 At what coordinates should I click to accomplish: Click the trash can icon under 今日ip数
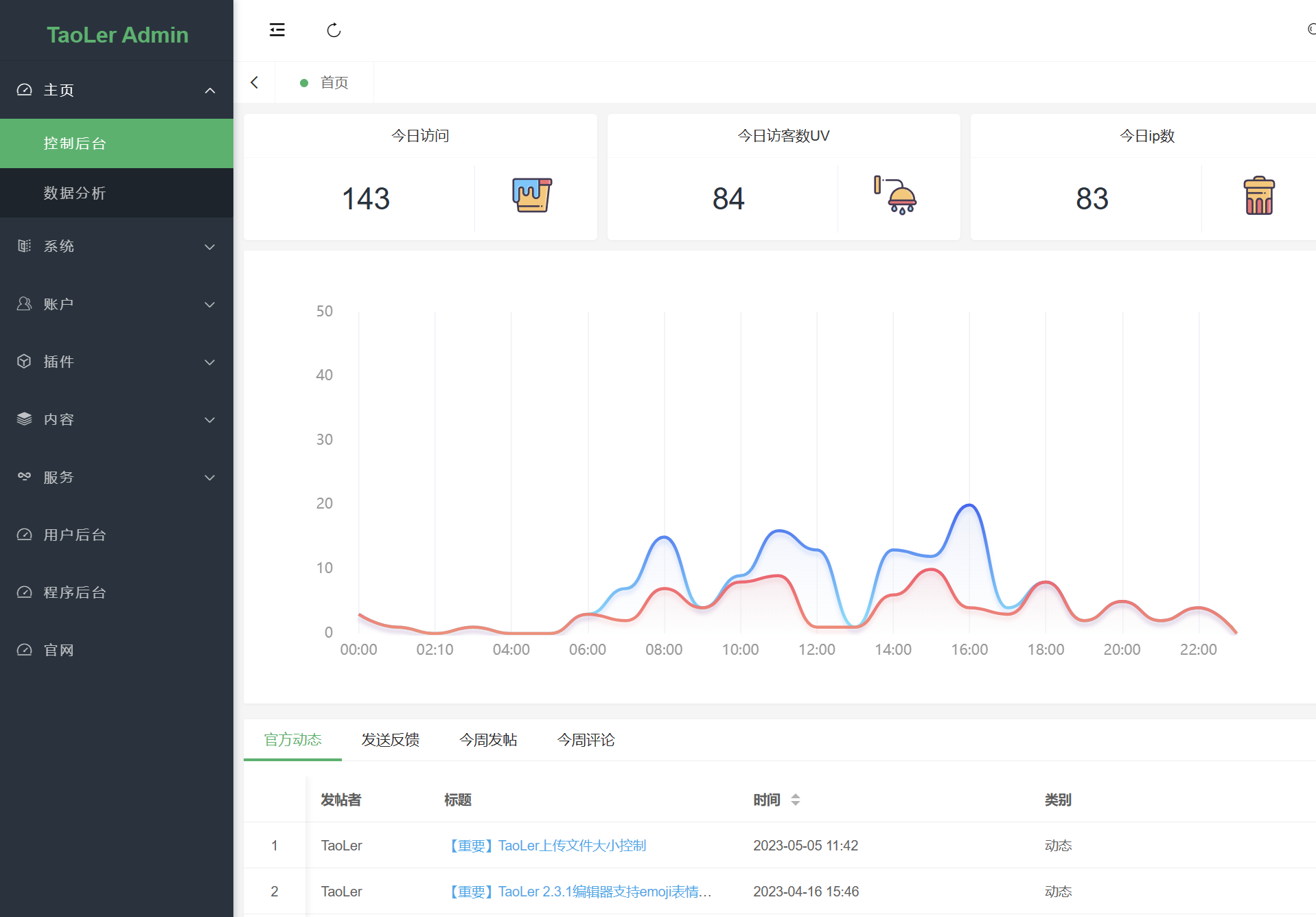click(1259, 196)
